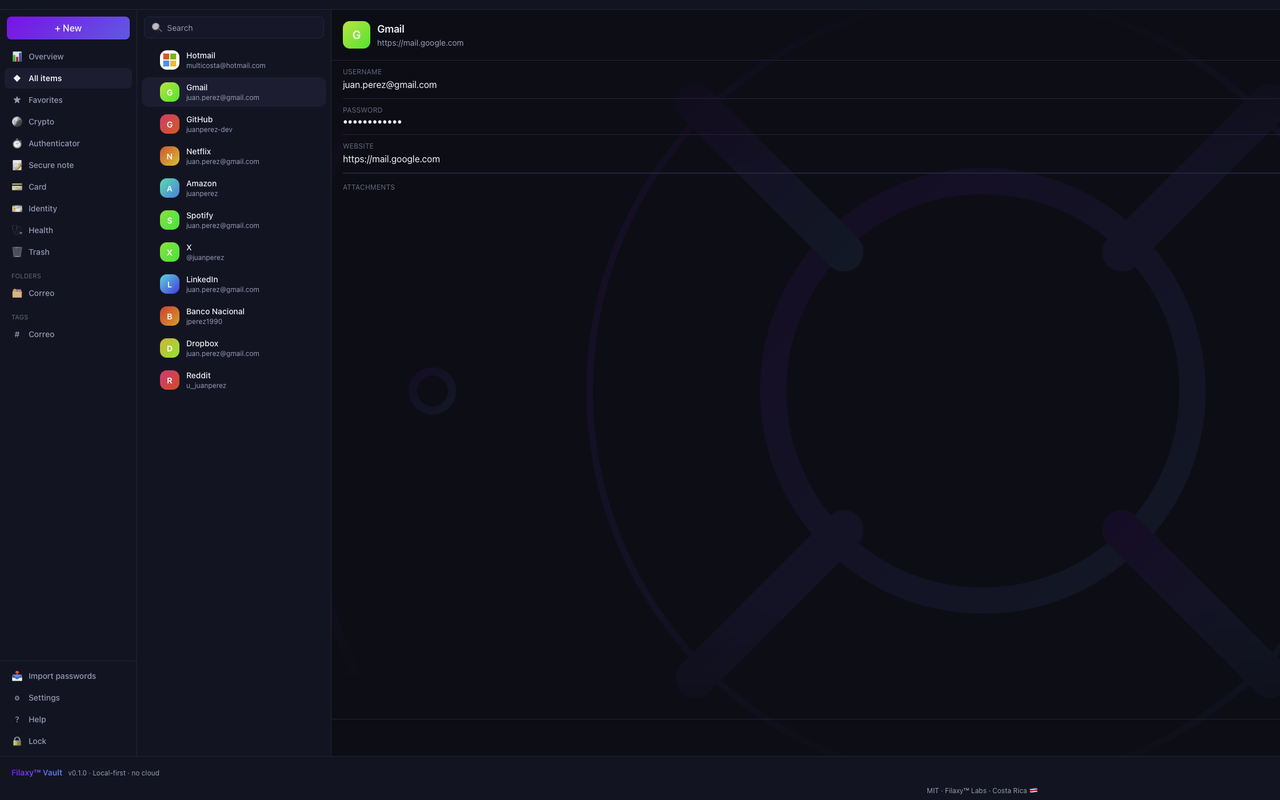Click the Crypto coin icon
Screen dimensions: 1280x800
coord(17,122)
